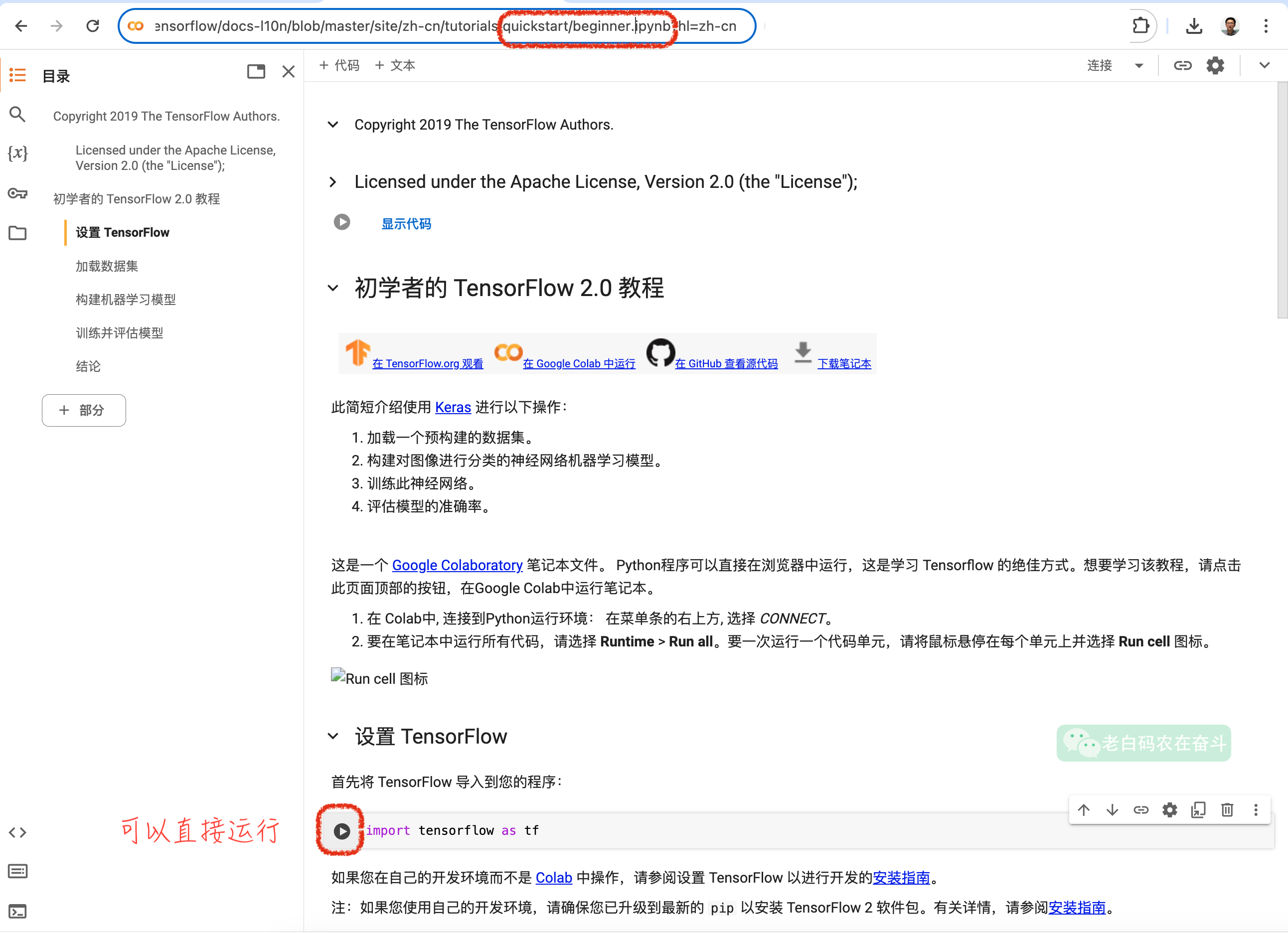This screenshot has width=1288, height=933.
Task: Select 设置 TensorFlow in the contents
Action: tap(122, 232)
